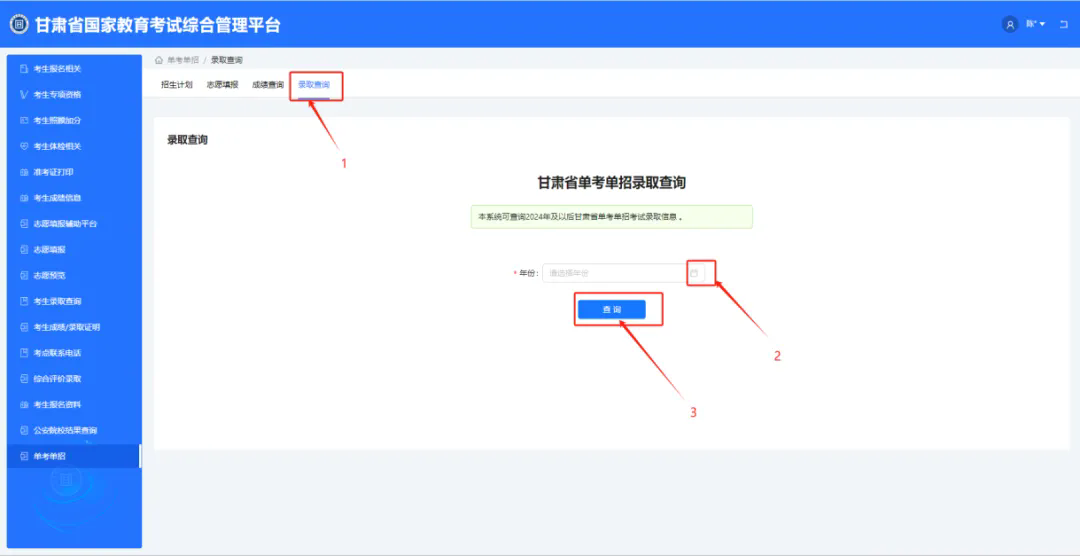Click the platform logo emblem in the header
This screenshot has height=556, width=1080.
(19, 25)
